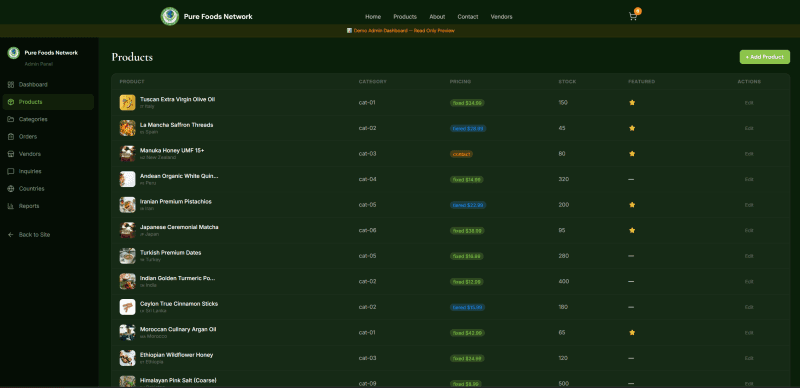Edit Ethiopian Wildflower Honey row
Viewport: 800px width, 388px height.
coord(749,358)
